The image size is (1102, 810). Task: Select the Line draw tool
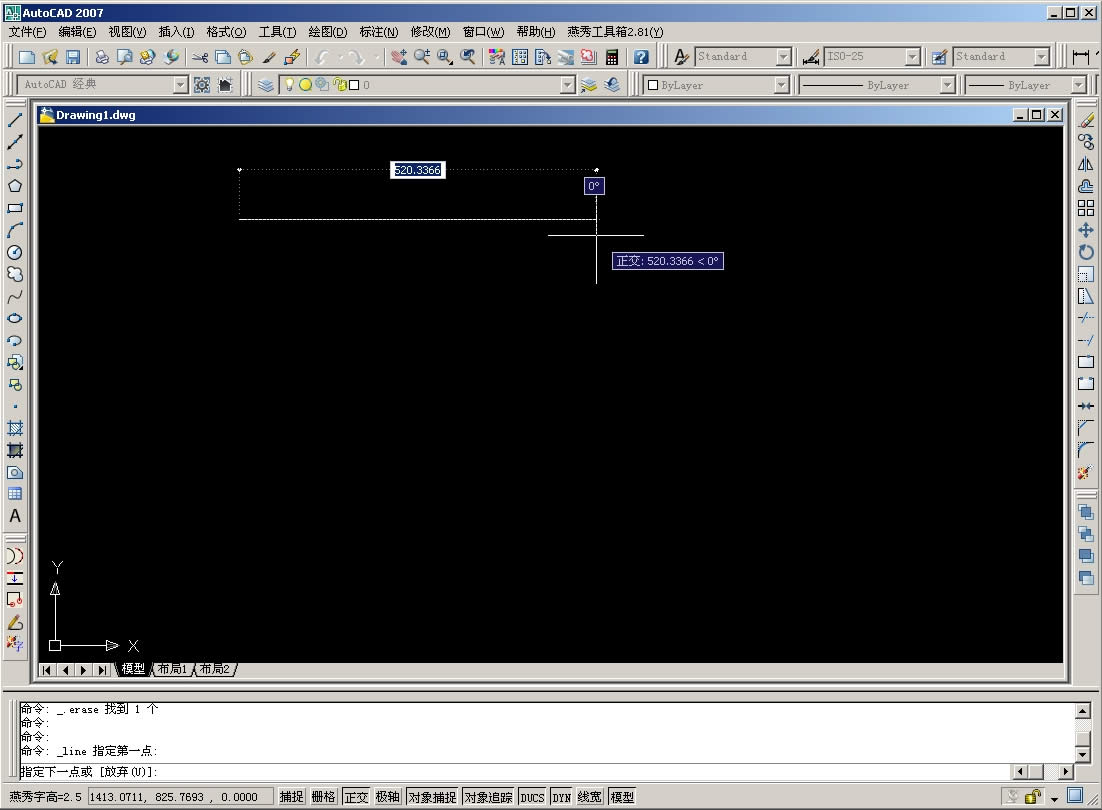(15, 120)
